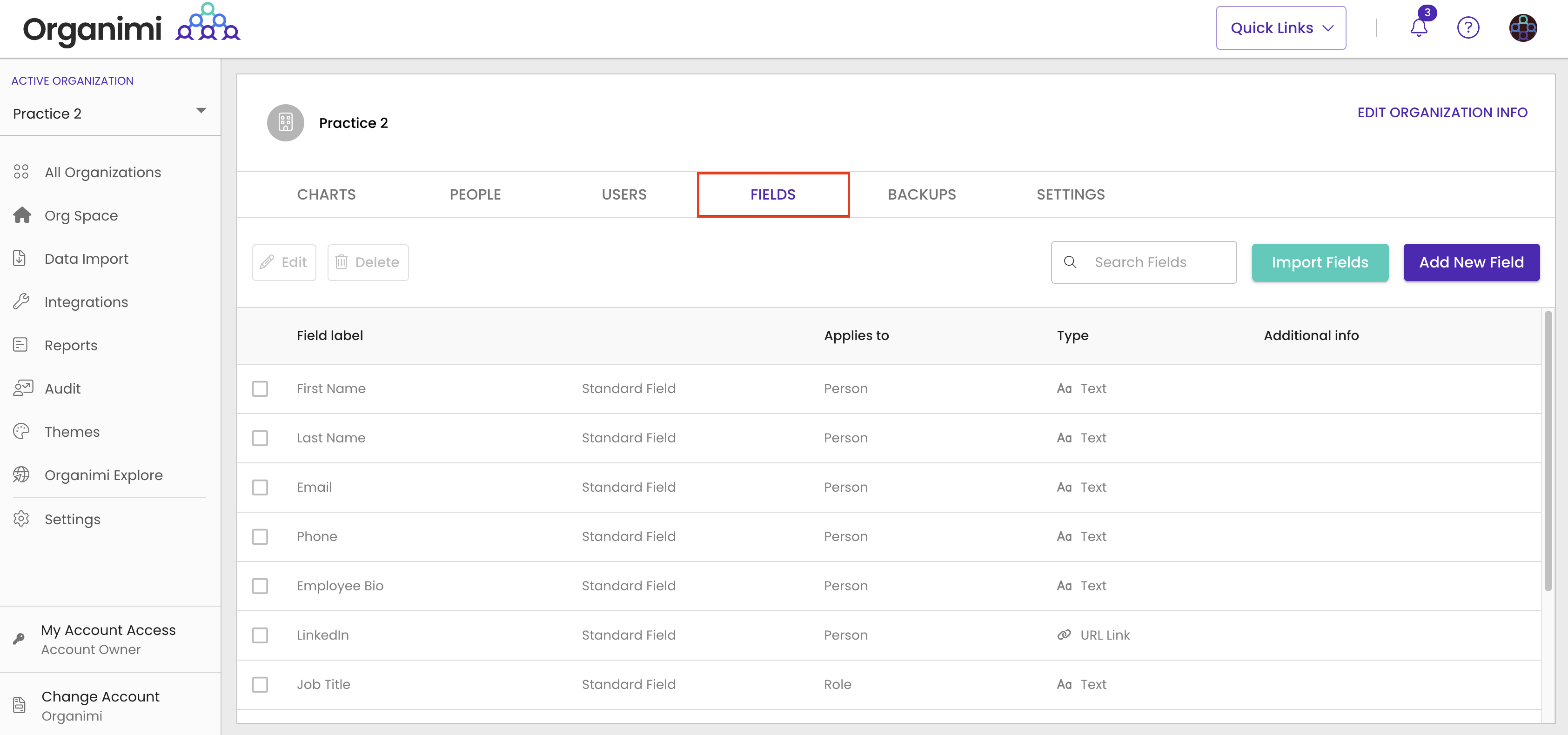Open the PEOPLE tab
Viewport: 1568px width, 735px height.
click(x=475, y=195)
